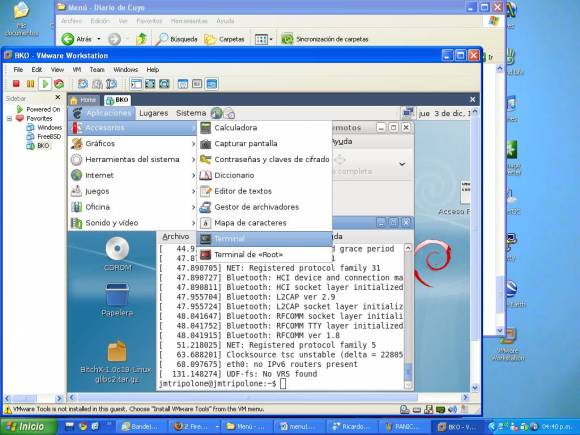Open the GNOME Aplicaciones menu
580x435 pixels.
102,113
